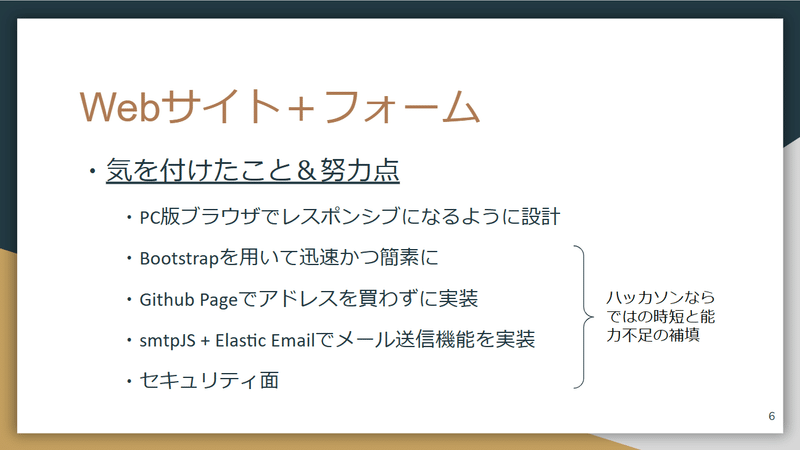Image resolution: width=800 pixels, height=450 pixels.
Task: Click the bullet 'smtpJS + Elastic Emailでメール送信機能を実装'
Action: 337,339
